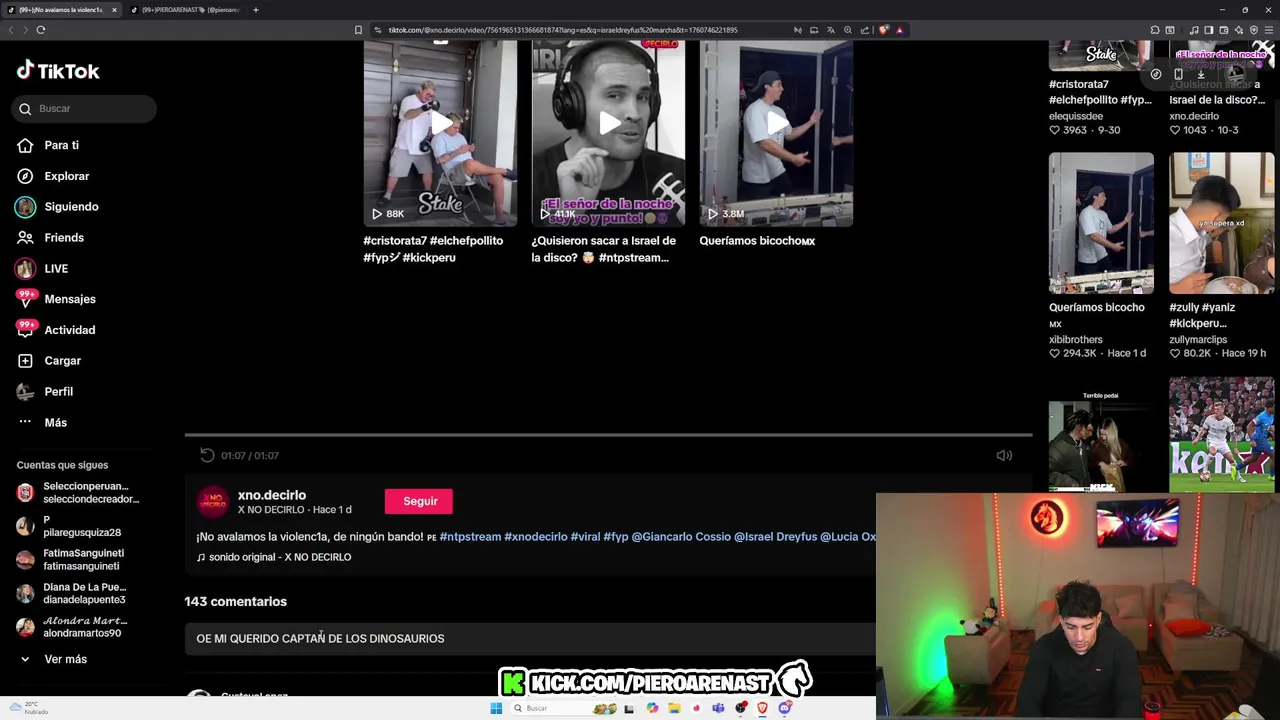The height and width of the screenshot is (720, 1280).
Task: Open browser extensions puzzle icon
Action: point(1155,30)
